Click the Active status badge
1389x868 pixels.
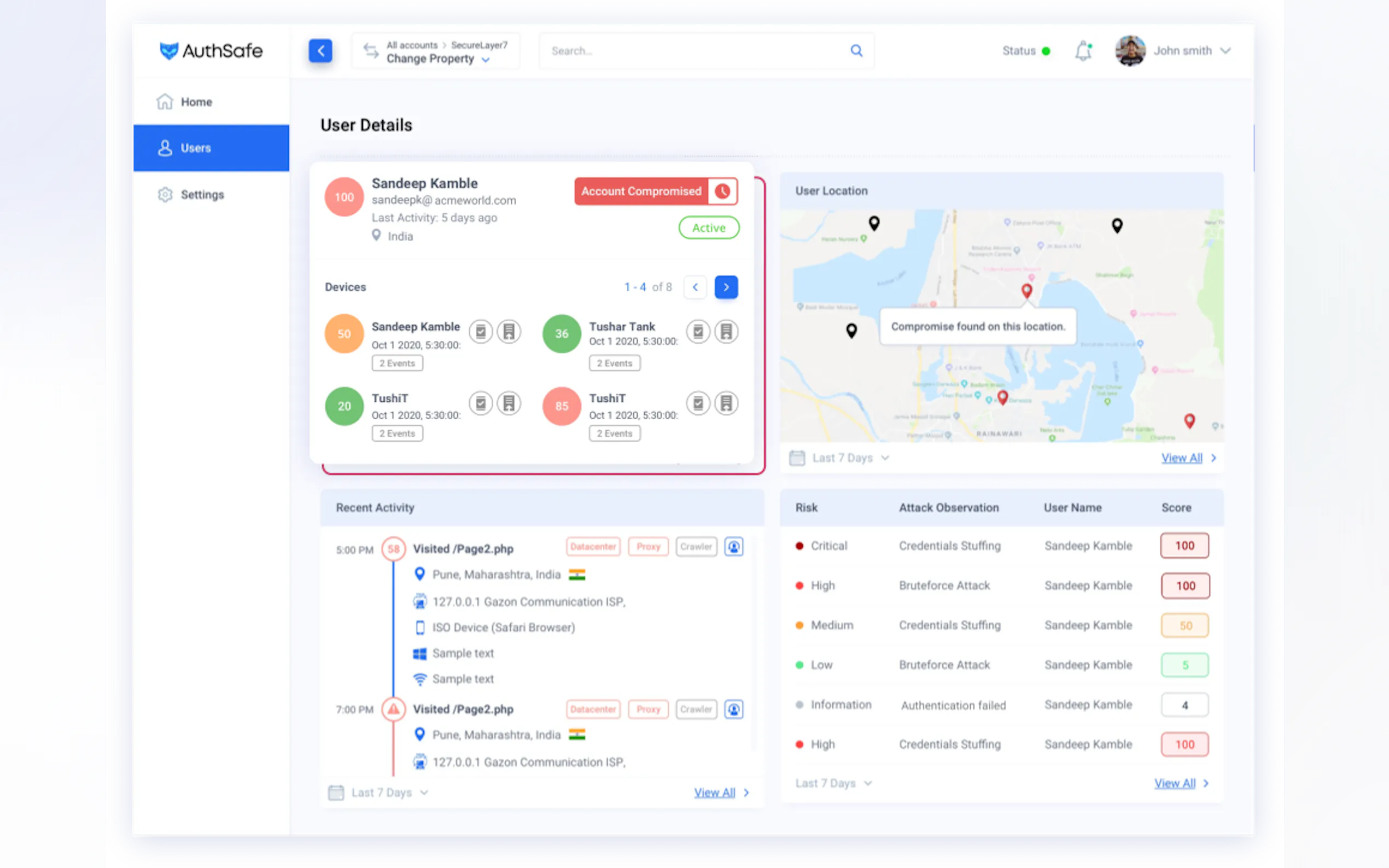point(709,228)
